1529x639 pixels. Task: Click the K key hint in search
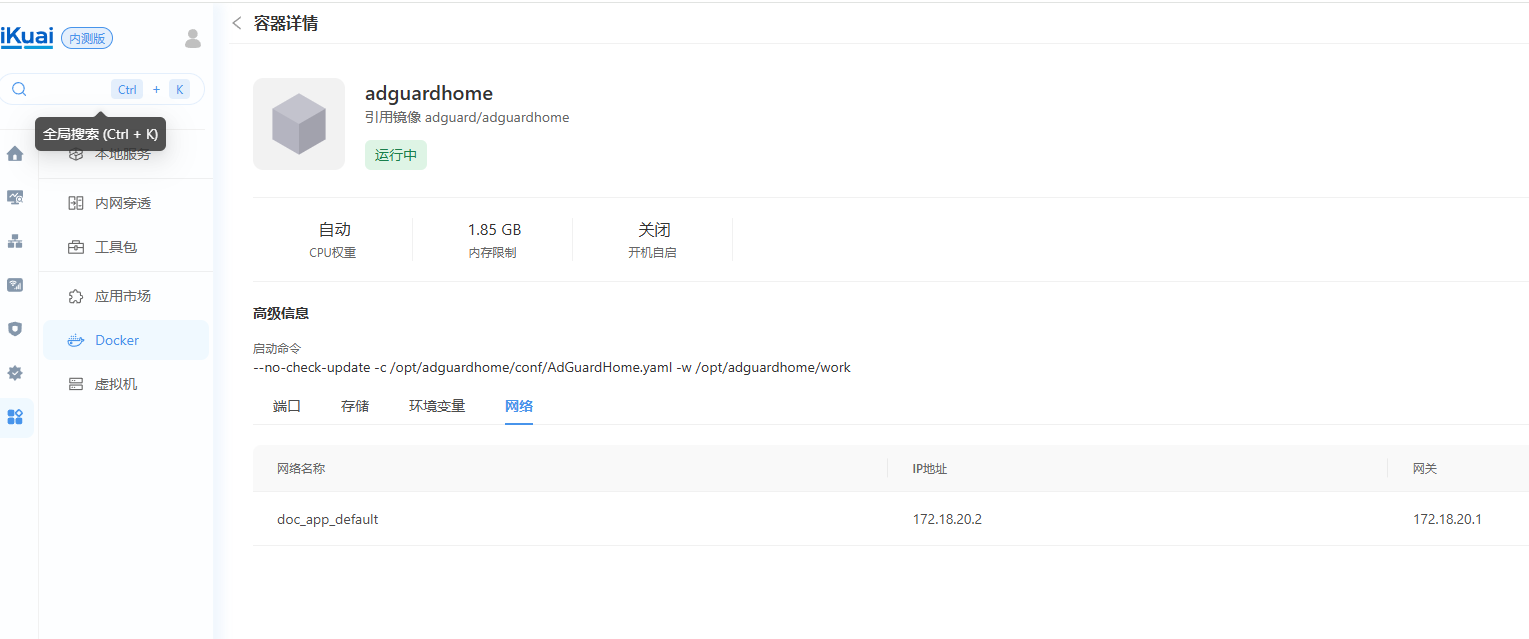(x=179, y=89)
